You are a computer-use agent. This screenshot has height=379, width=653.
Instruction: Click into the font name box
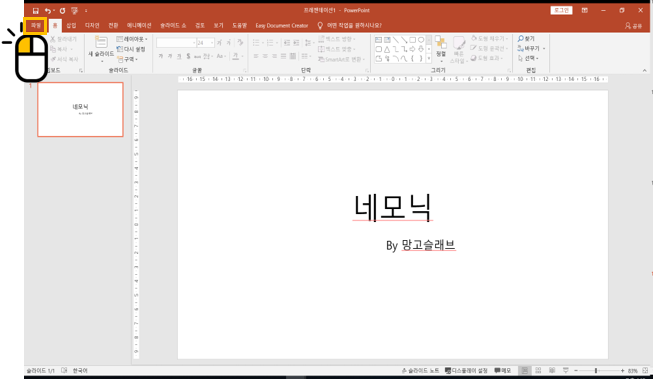[176, 42]
